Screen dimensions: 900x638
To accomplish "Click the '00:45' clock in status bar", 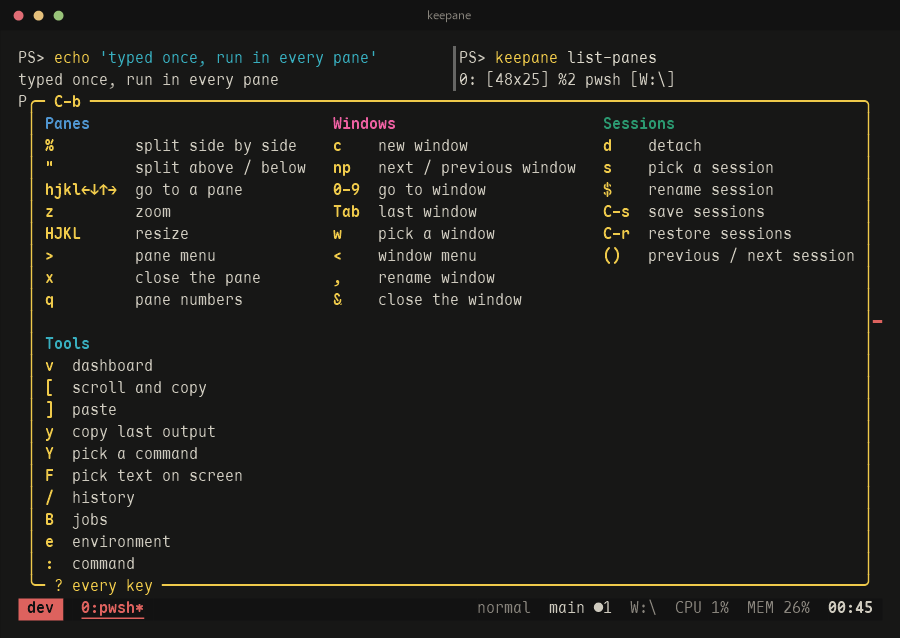I will click(850, 608).
